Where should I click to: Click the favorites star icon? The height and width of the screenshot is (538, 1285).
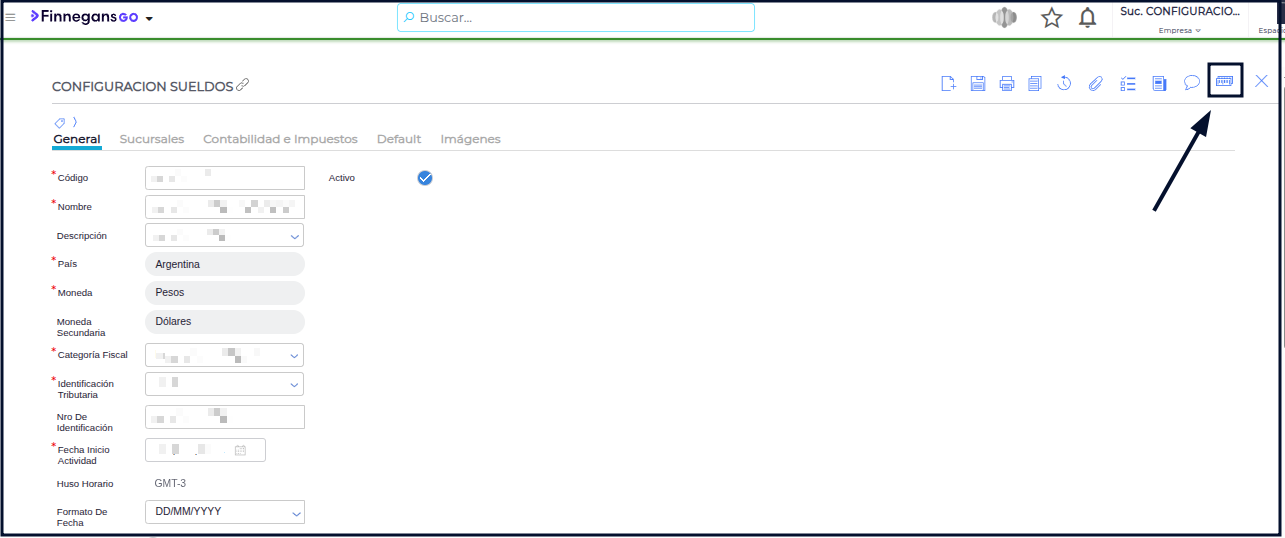click(1051, 18)
